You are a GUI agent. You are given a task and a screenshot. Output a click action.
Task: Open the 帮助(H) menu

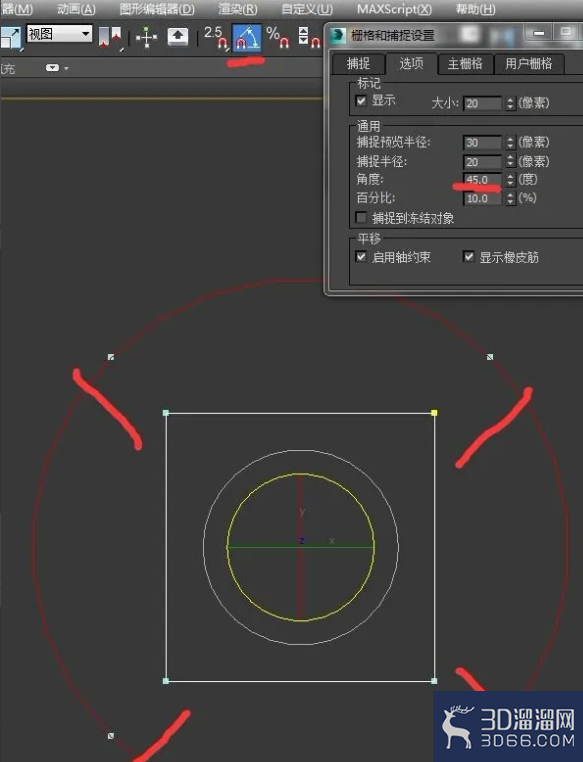click(x=475, y=9)
